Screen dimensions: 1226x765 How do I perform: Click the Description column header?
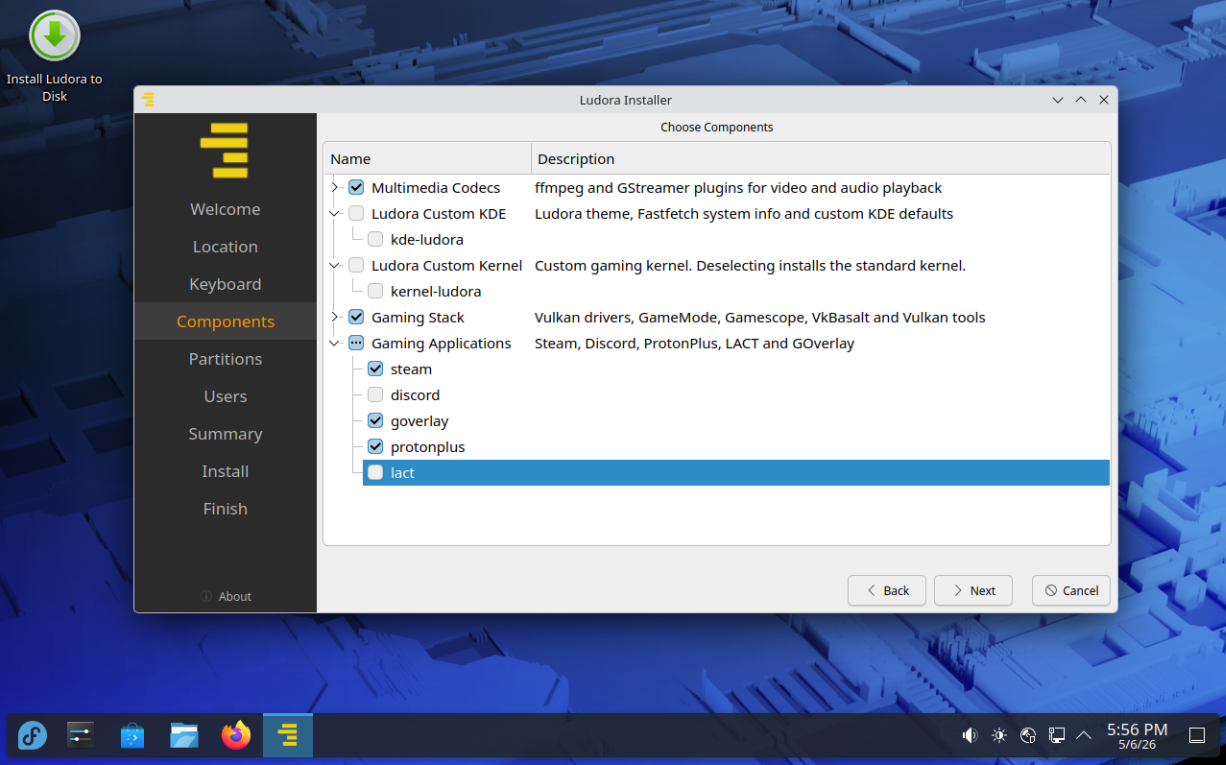[821, 158]
